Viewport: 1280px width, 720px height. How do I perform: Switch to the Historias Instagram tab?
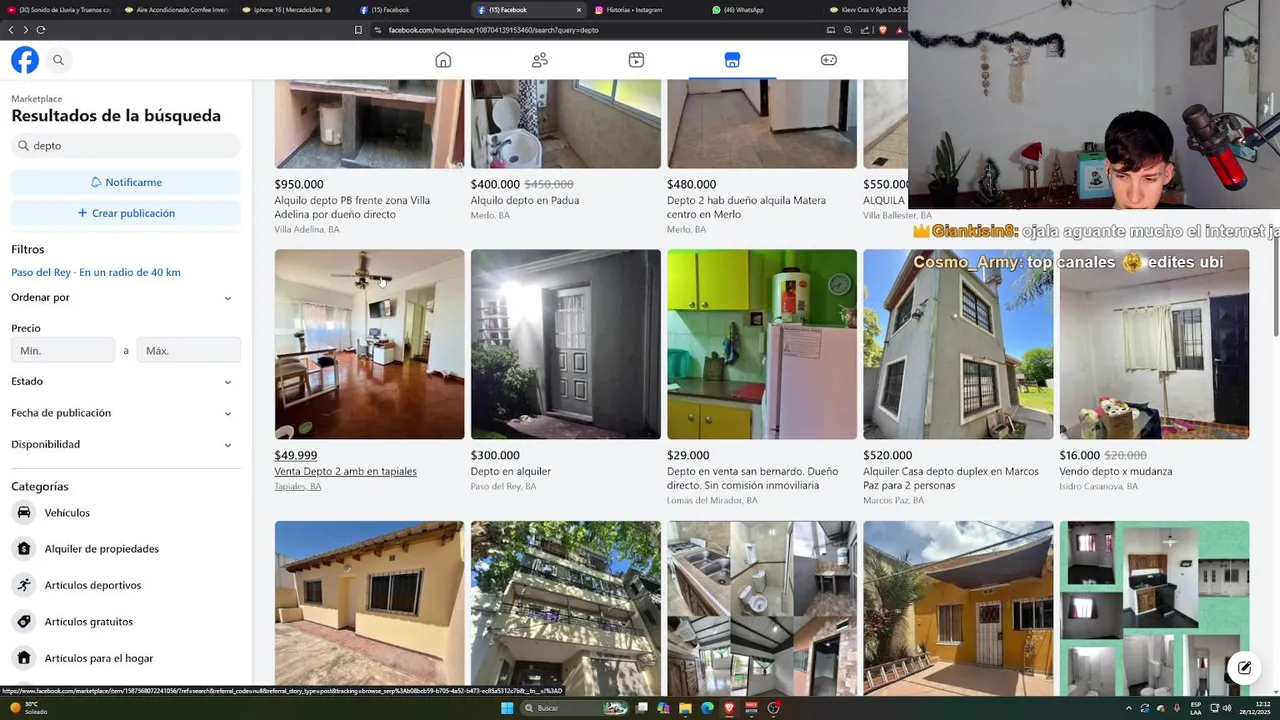[x=646, y=10]
